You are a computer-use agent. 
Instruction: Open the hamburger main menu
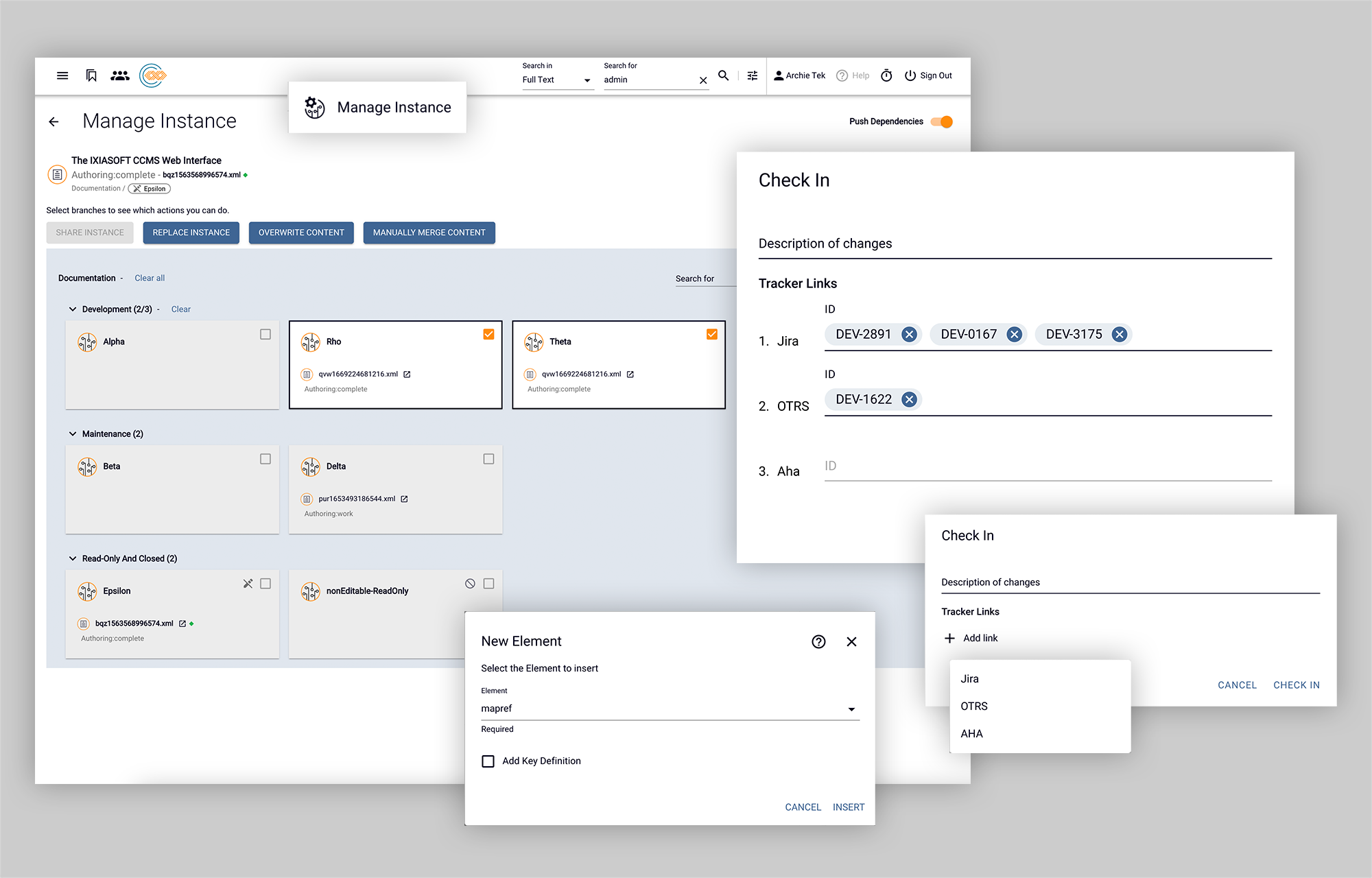62,75
